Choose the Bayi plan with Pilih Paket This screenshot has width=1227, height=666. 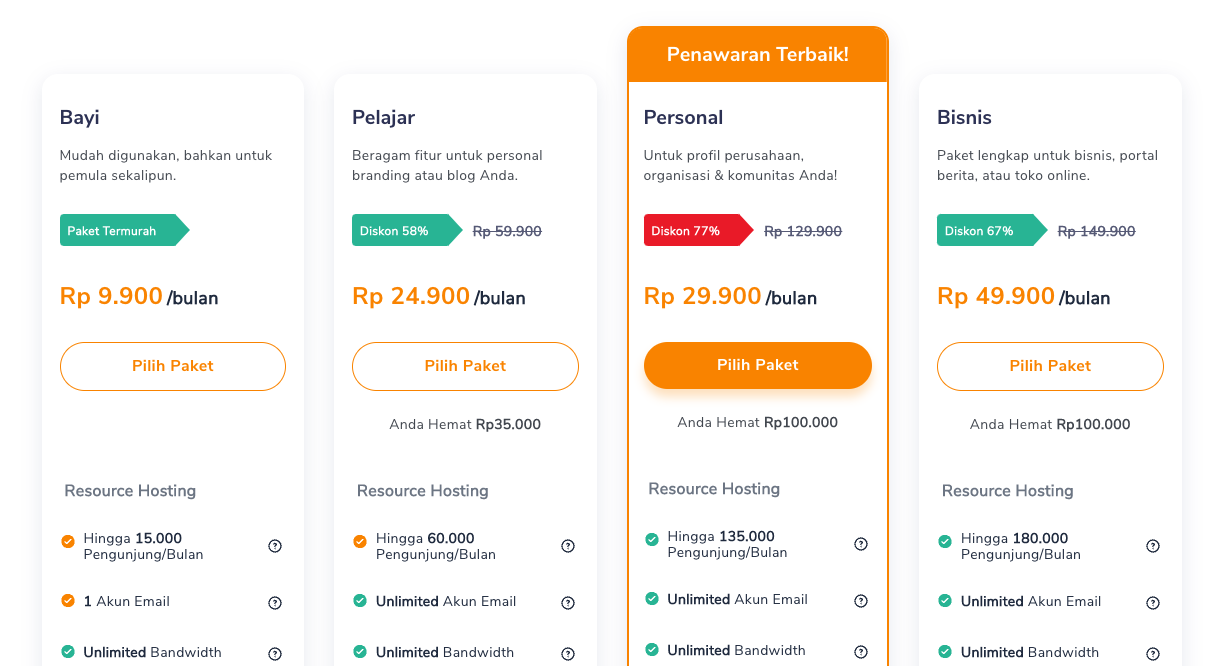point(173,366)
